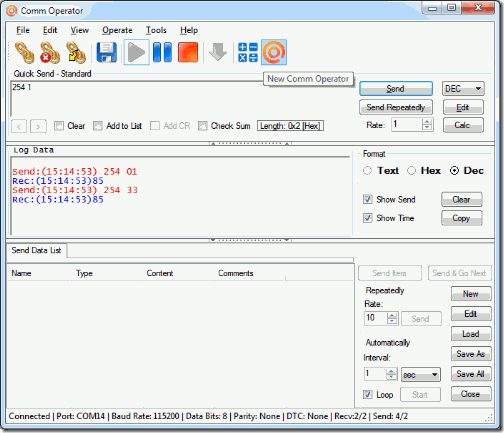Select the Hex format radio button
The height and width of the screenshot is (433, 504).
coord(411,171)
